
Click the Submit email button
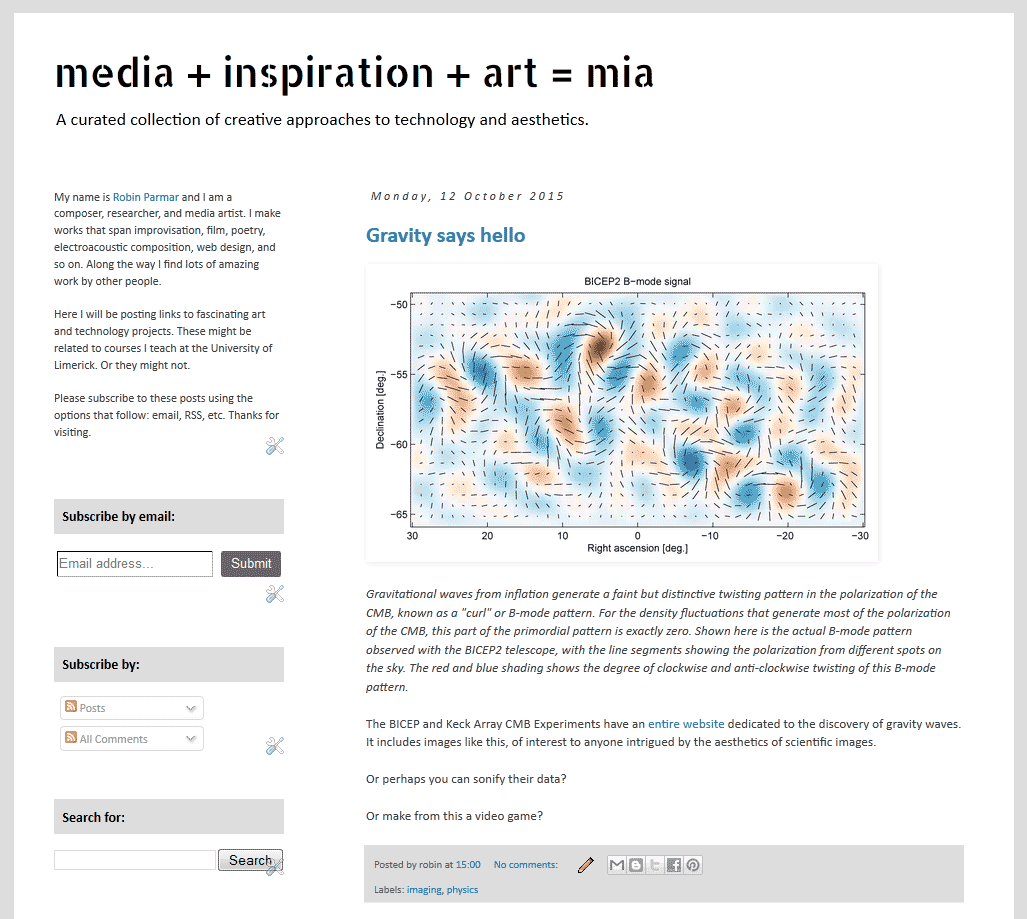(251, 564)
